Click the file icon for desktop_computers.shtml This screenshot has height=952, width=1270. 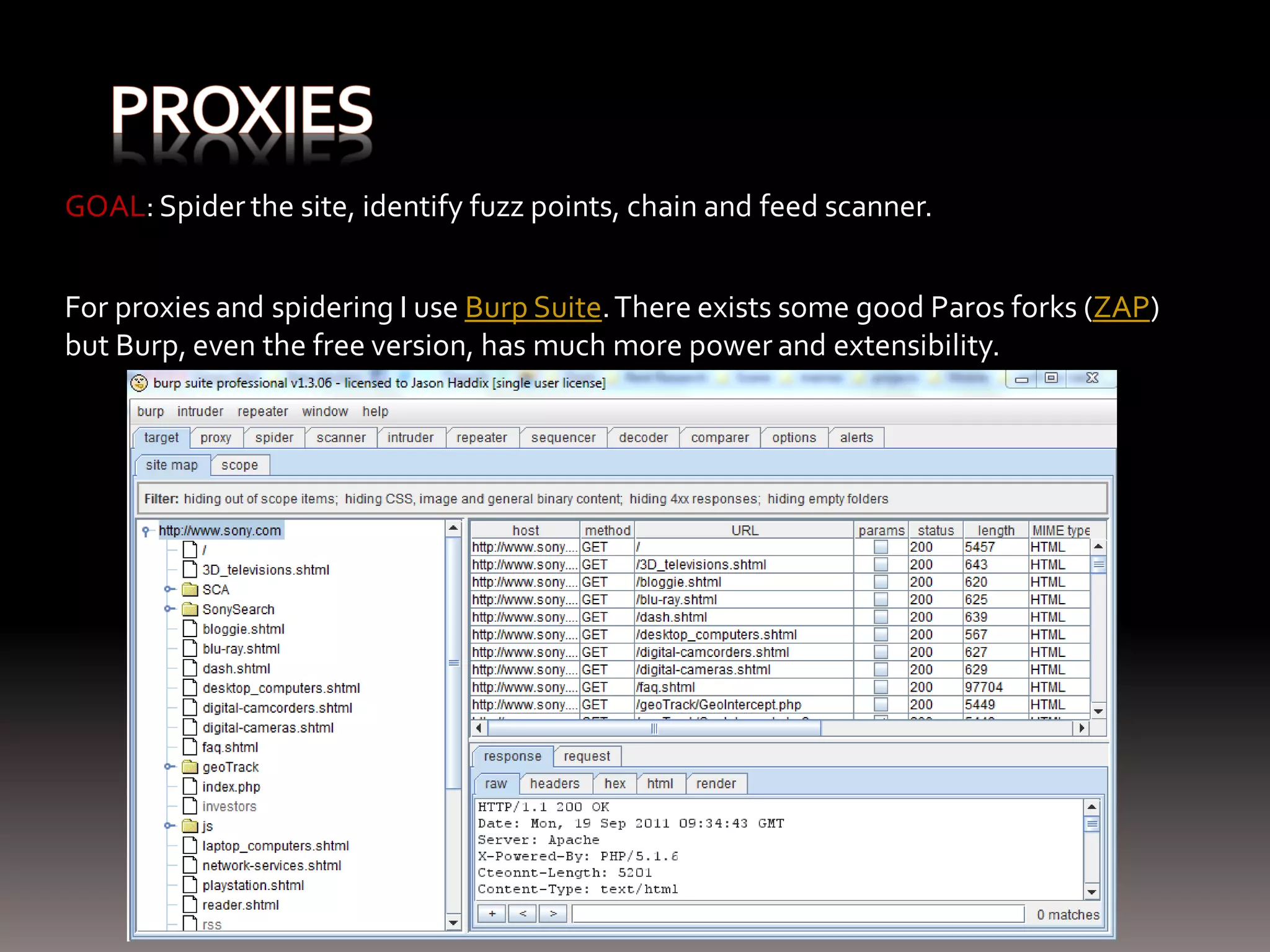[x=190, y=688]
